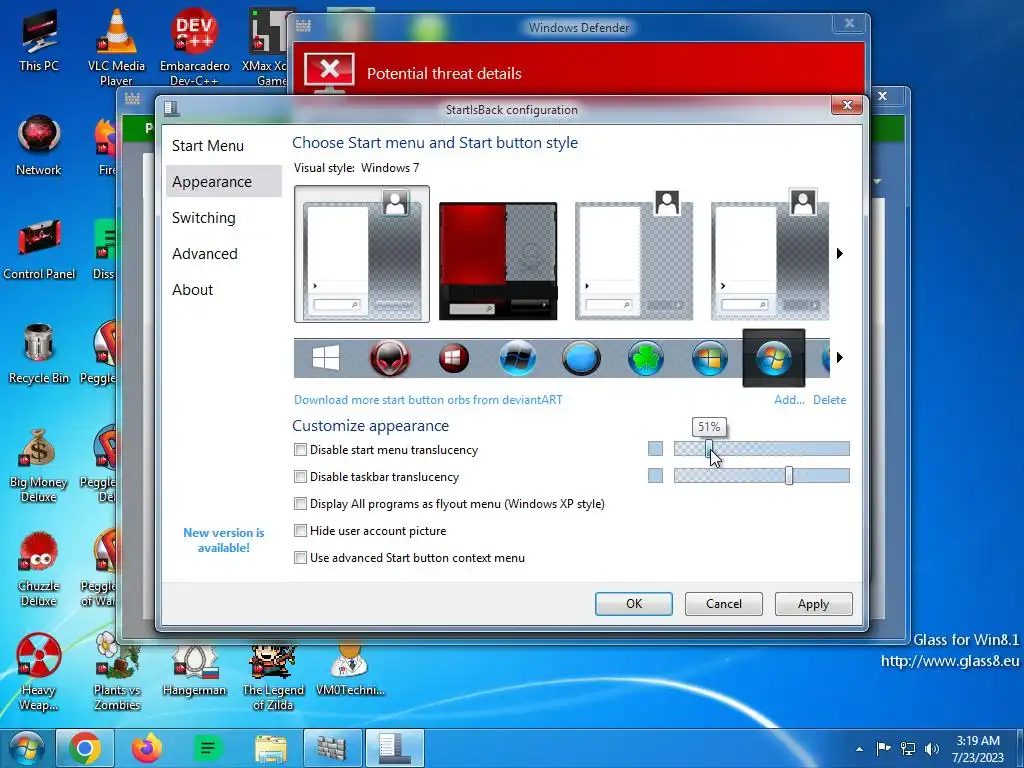Check Hide user account picture

pyautogui.click(x=300, y=530)
